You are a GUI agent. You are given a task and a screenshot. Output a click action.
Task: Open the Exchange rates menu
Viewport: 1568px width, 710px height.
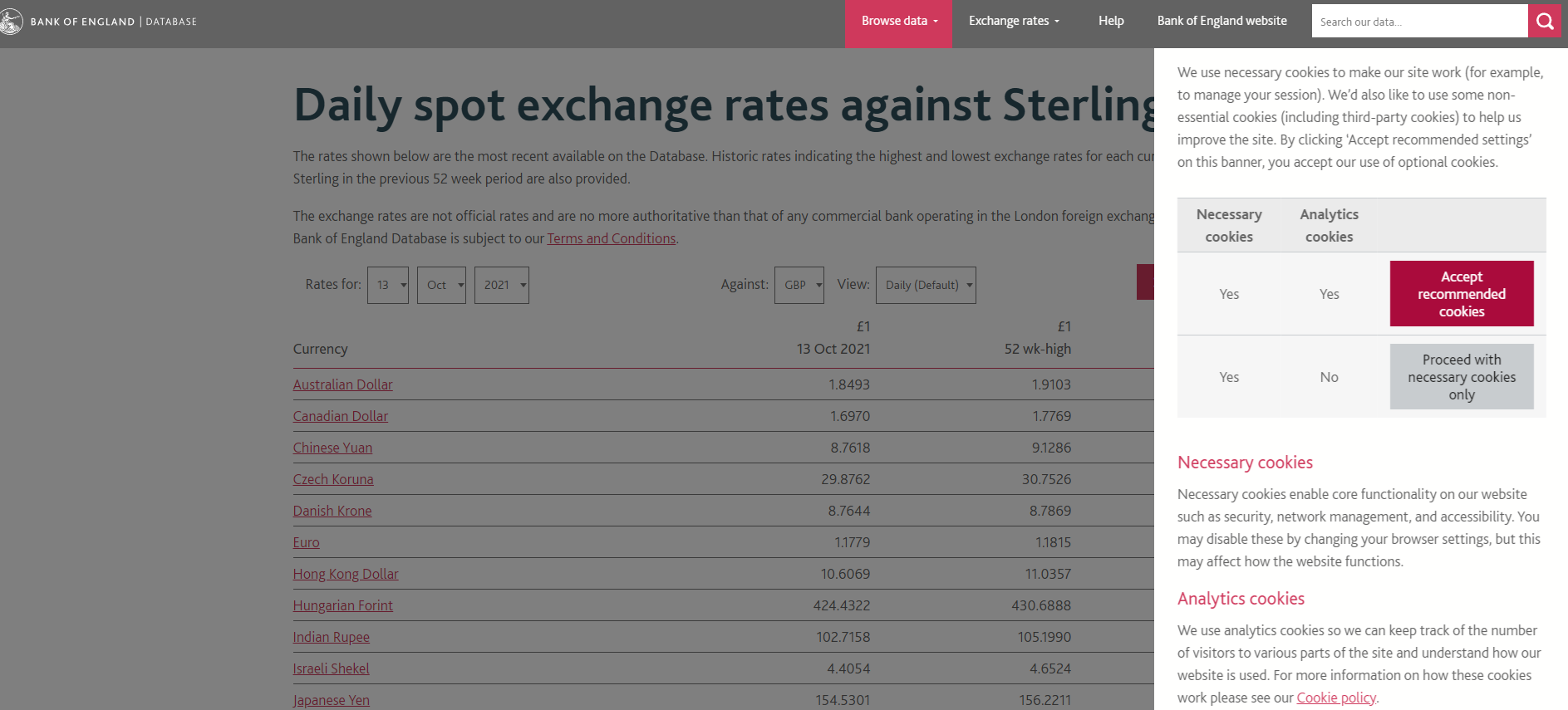1014,22
